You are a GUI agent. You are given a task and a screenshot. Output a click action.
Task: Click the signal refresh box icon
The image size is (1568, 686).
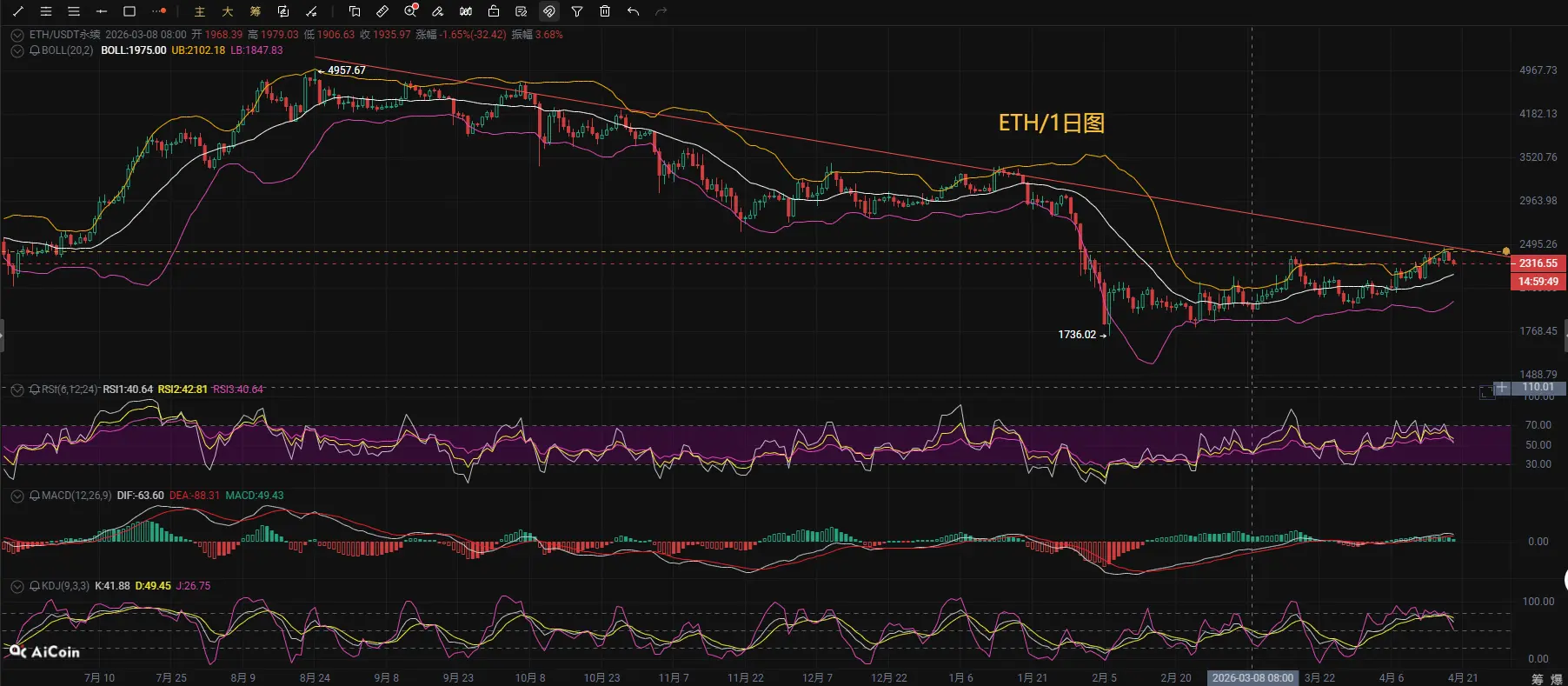283,11
